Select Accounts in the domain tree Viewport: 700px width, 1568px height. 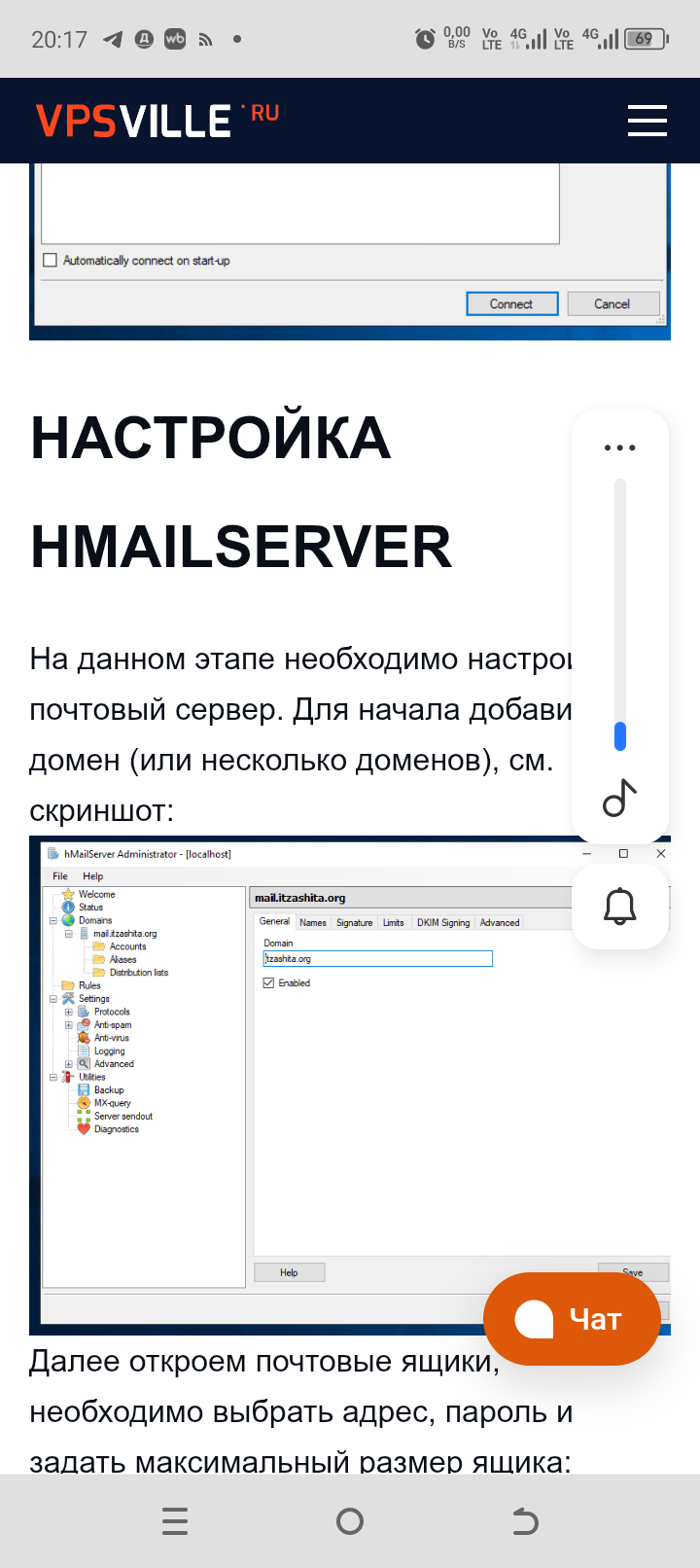coord(127,946)
